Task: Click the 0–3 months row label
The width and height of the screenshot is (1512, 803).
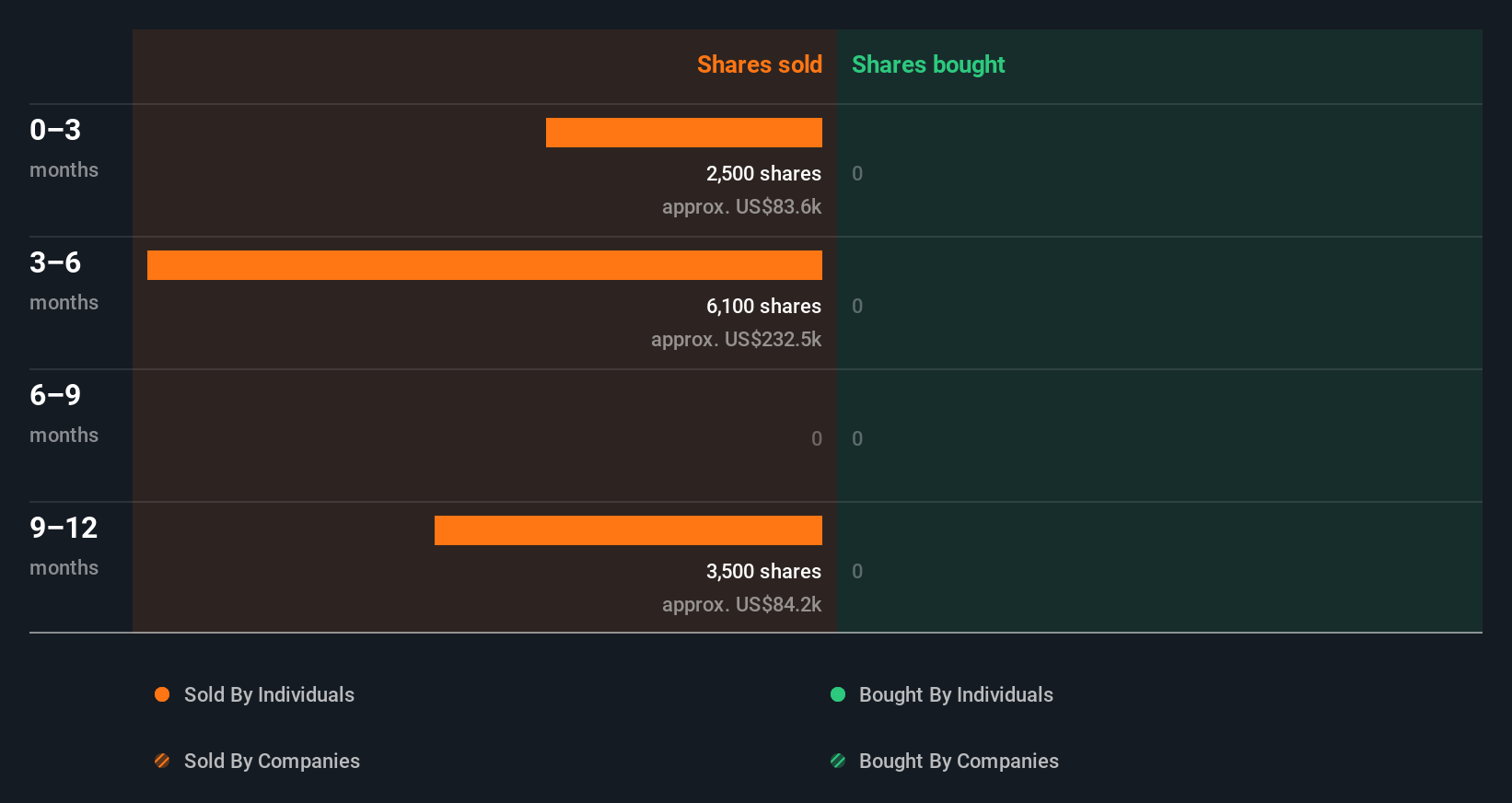Action: (x=64, y=148)
